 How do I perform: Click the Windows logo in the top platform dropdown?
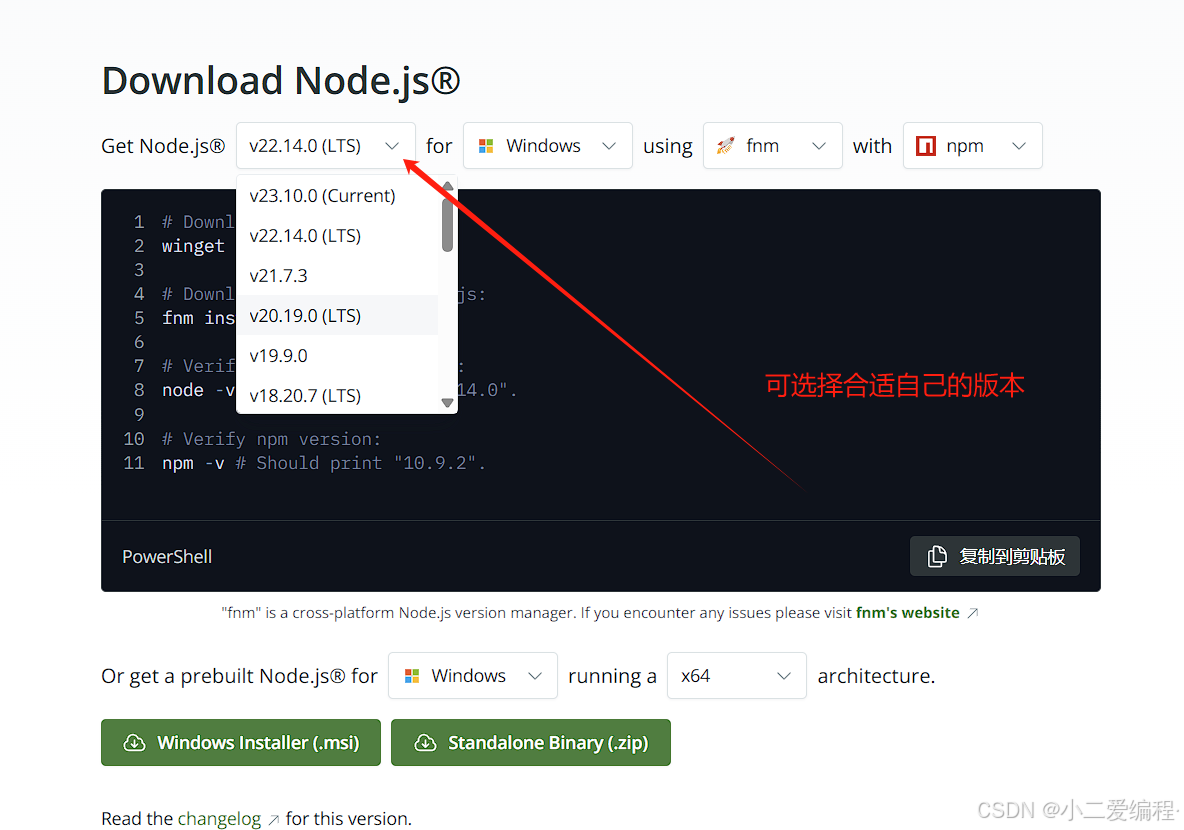(486, 146)
